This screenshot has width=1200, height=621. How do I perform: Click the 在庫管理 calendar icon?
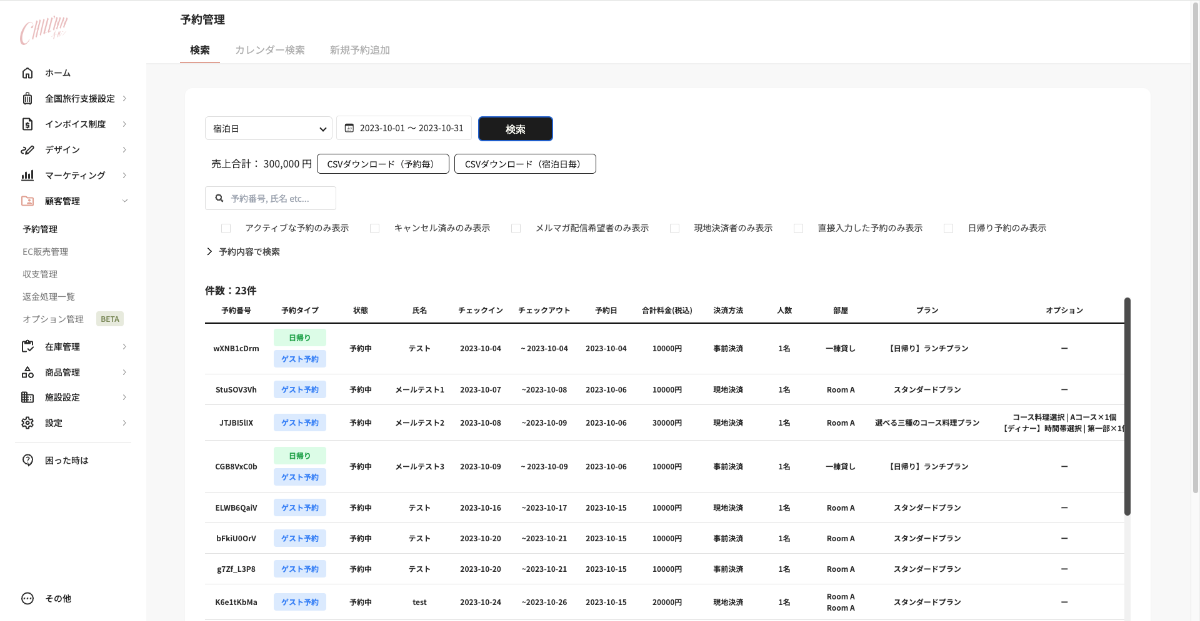click(x=27, y=347)
